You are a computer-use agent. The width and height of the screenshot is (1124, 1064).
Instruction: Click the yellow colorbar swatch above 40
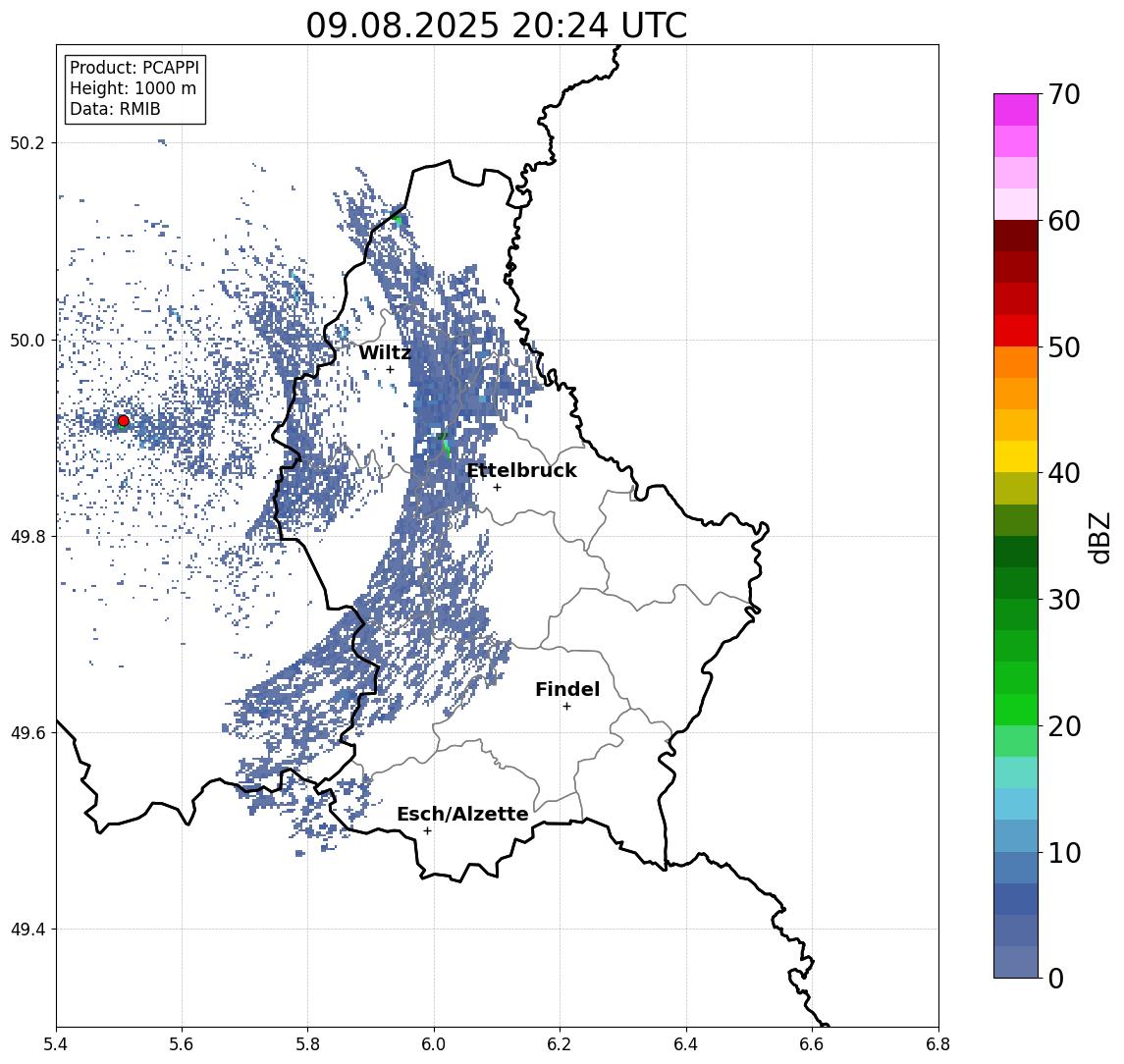tap(1016, 456)
